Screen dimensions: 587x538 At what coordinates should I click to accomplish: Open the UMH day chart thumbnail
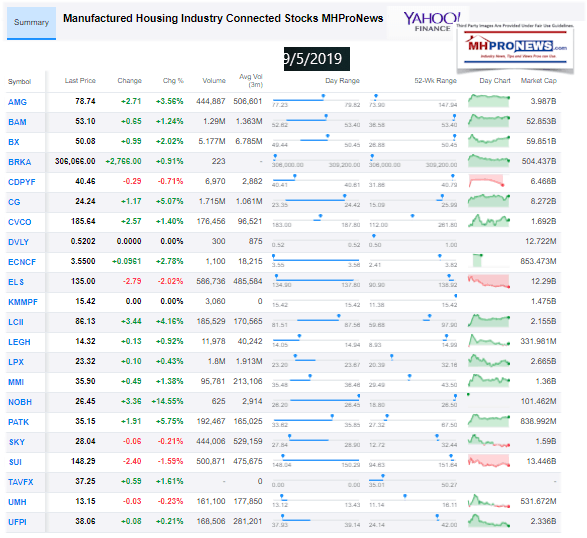(x=489, y=501)
